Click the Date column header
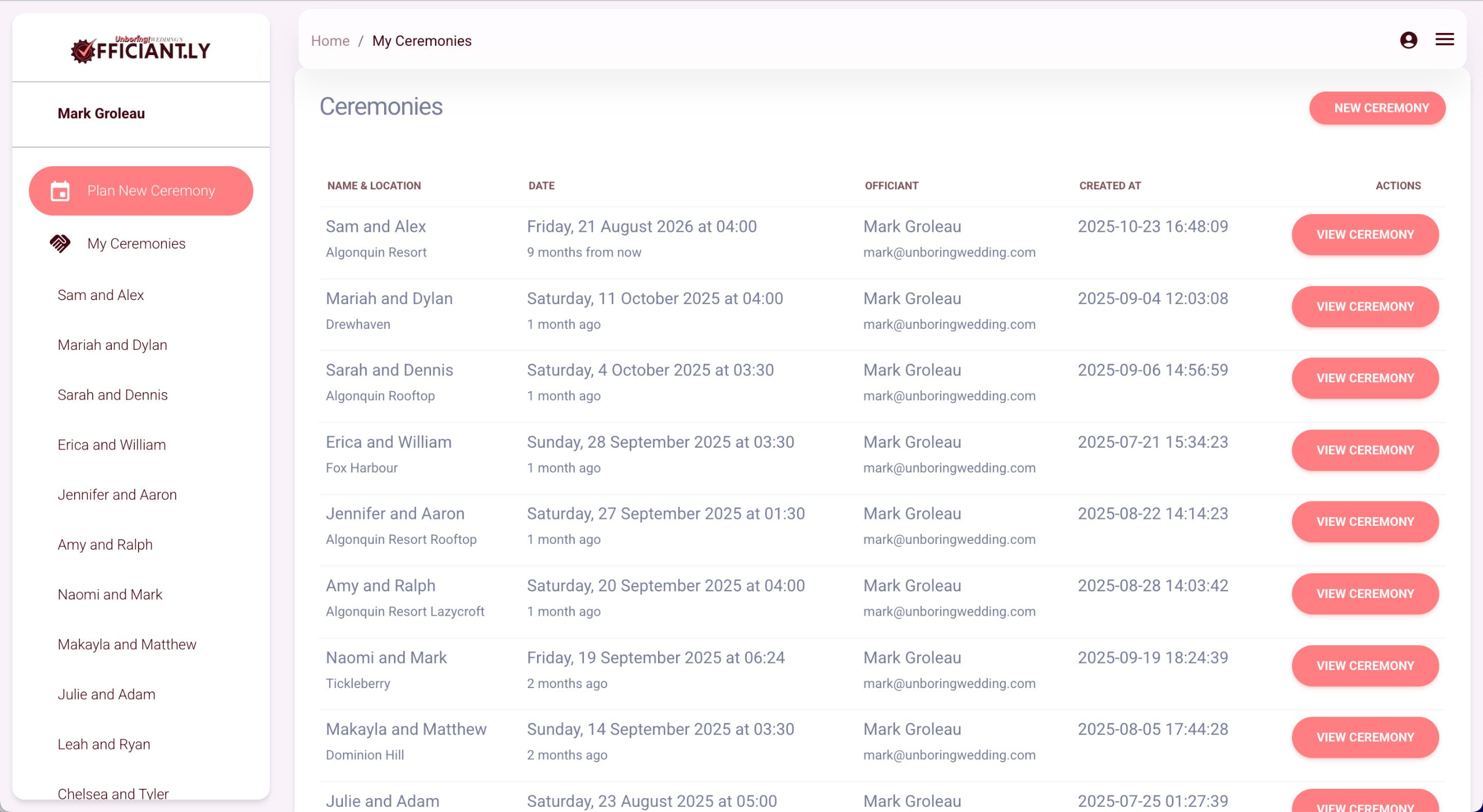The height and width of the screenshot is (812, 1483). coord(541,186)
